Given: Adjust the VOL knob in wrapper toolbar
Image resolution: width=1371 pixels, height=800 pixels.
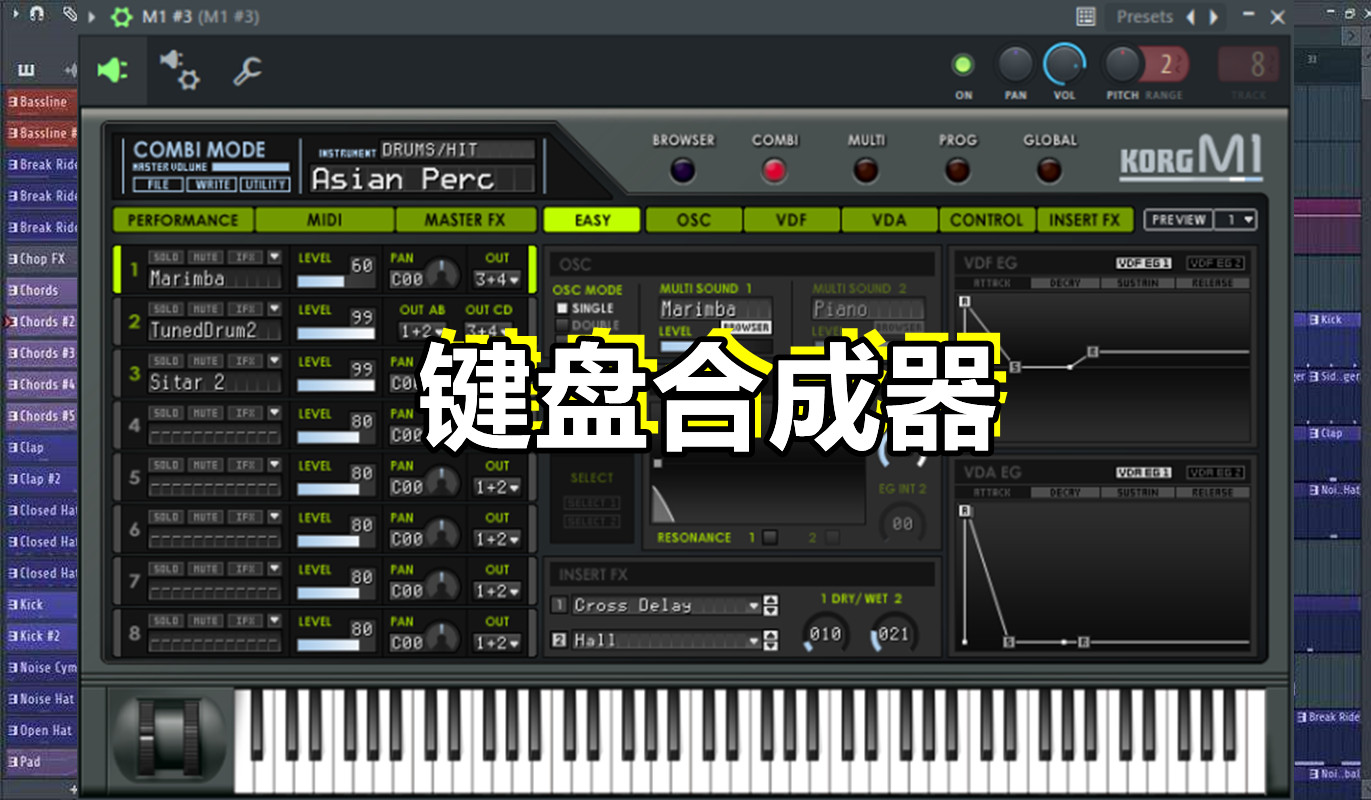Looking at the screenshot, I should (1064, 65).
